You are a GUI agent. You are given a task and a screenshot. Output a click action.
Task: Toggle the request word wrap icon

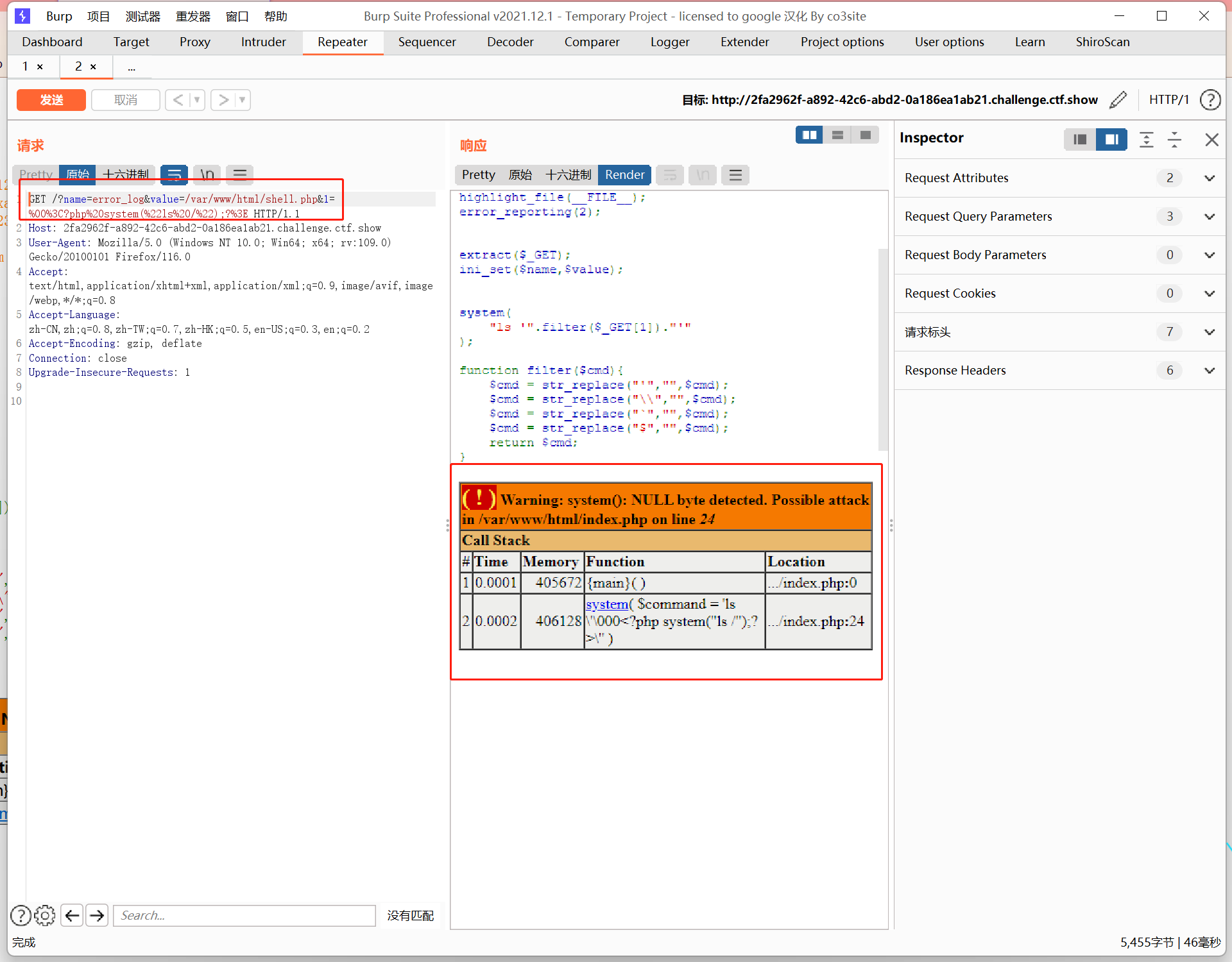coord(174,174)
